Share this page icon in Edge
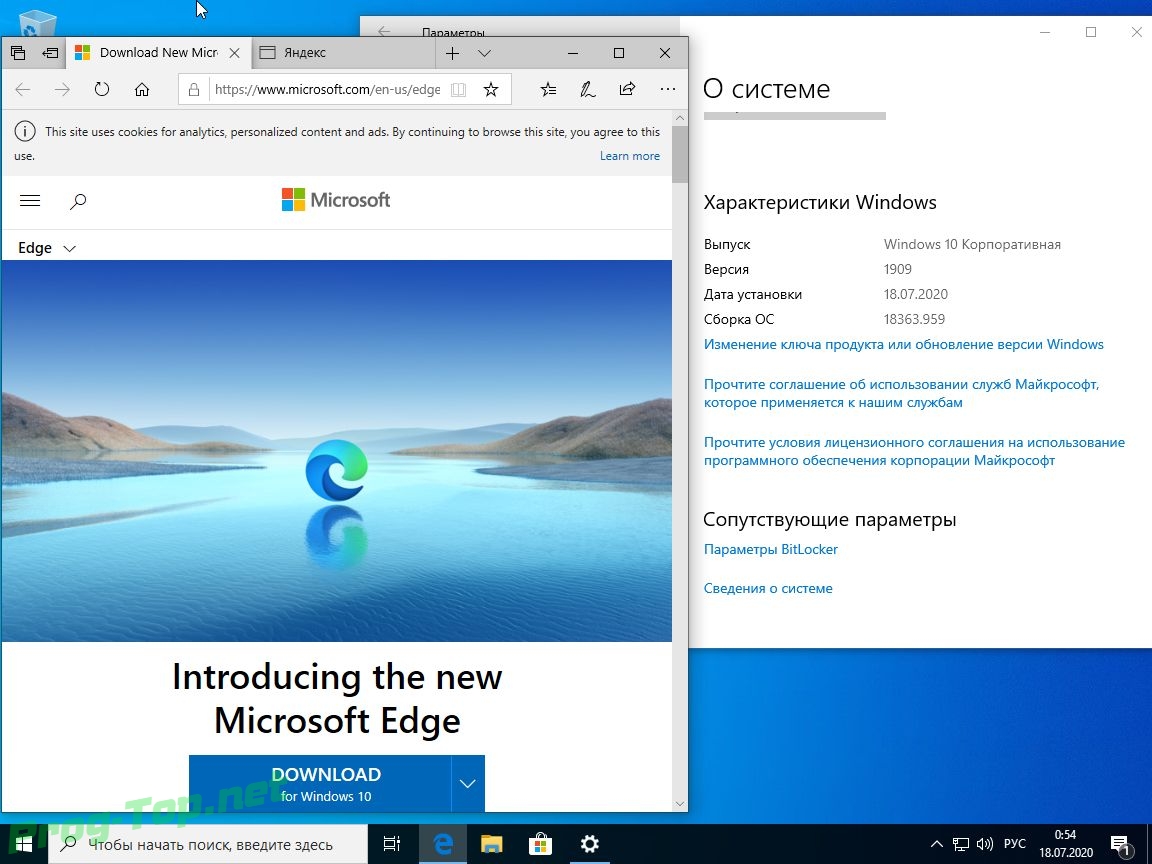Image resolution: width=1152 pixels, height=864 pixels. point(627,90)
